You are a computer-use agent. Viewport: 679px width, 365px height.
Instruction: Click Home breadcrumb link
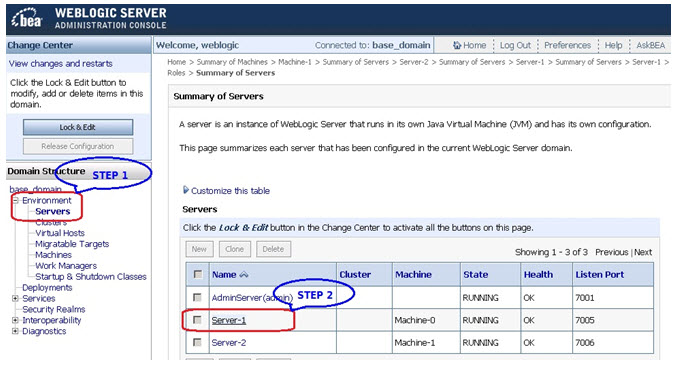click(x=177, y=62)
